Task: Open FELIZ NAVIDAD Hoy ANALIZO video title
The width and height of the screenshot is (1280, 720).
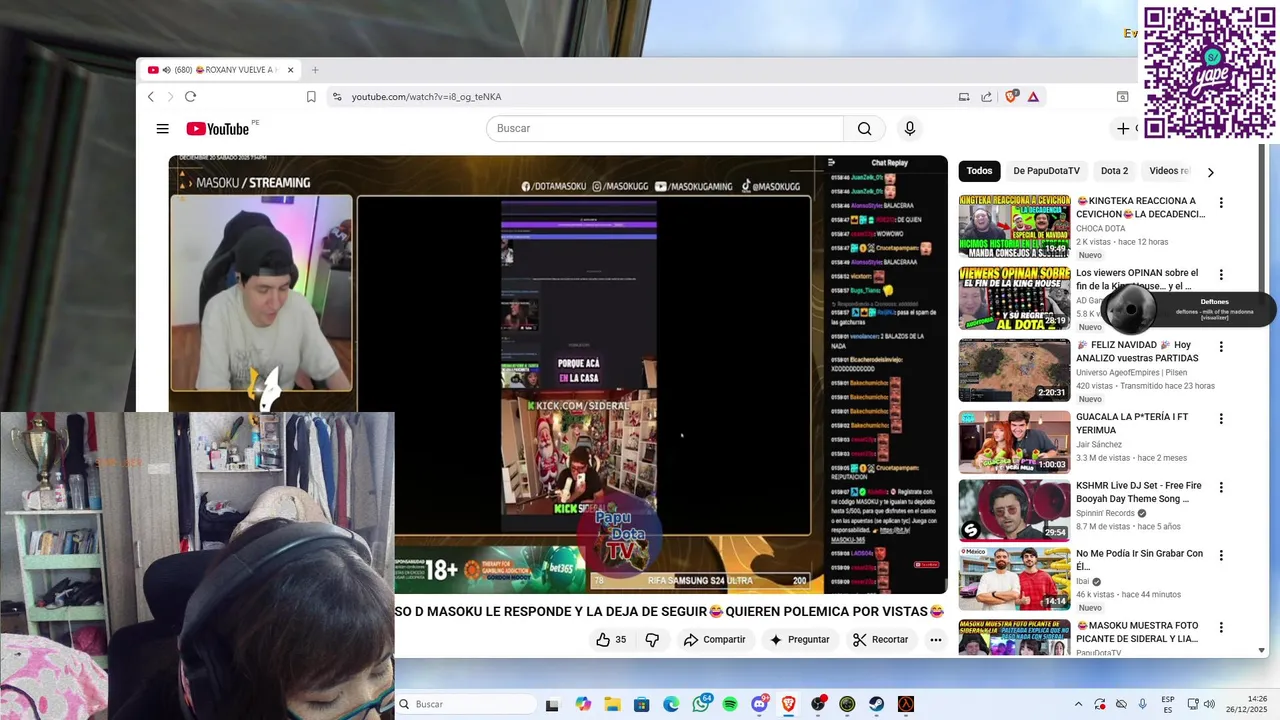Action: [1137, 351]
